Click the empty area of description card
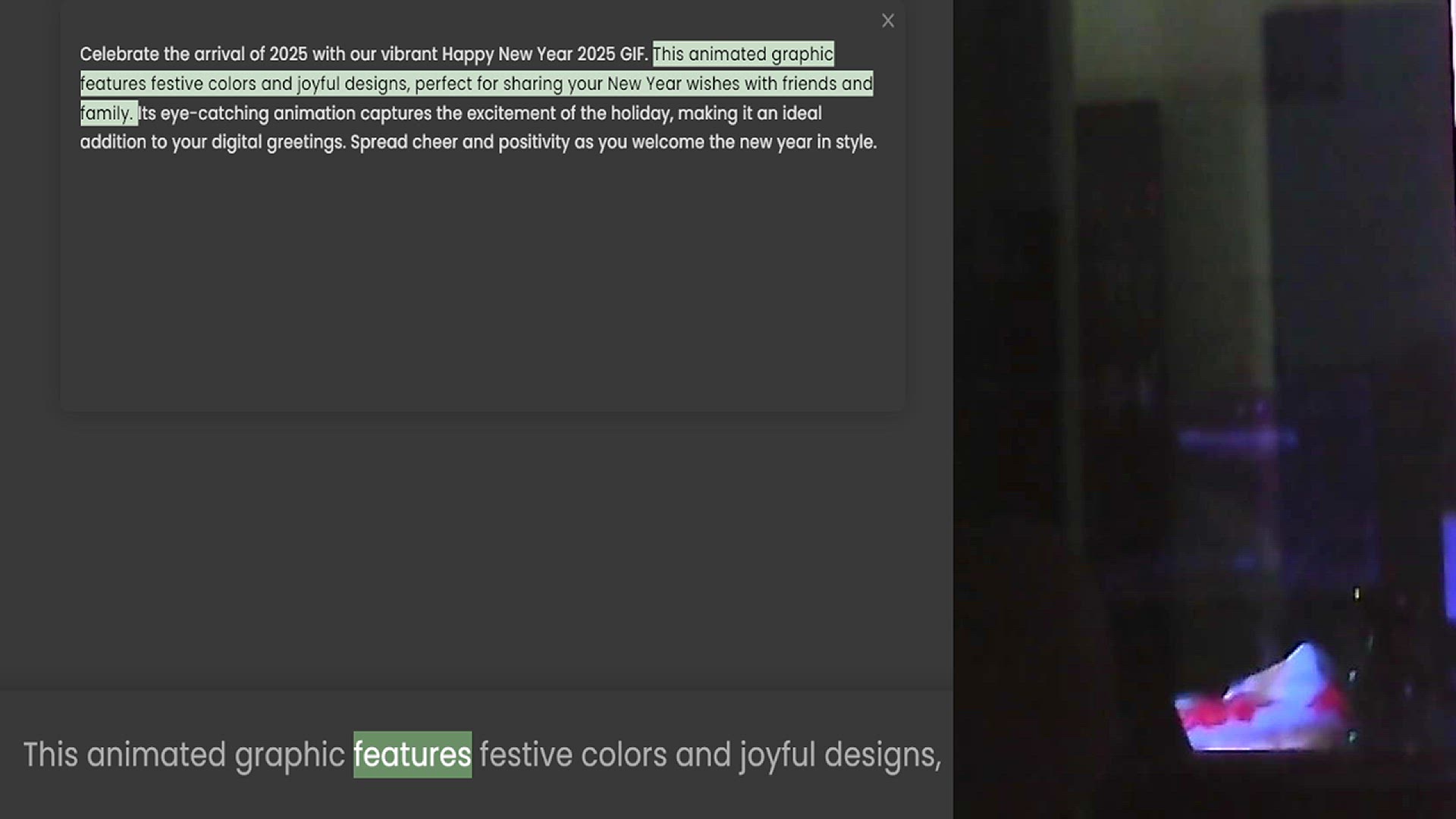This screenshot has height=819, width=1456. pos(482,288)
